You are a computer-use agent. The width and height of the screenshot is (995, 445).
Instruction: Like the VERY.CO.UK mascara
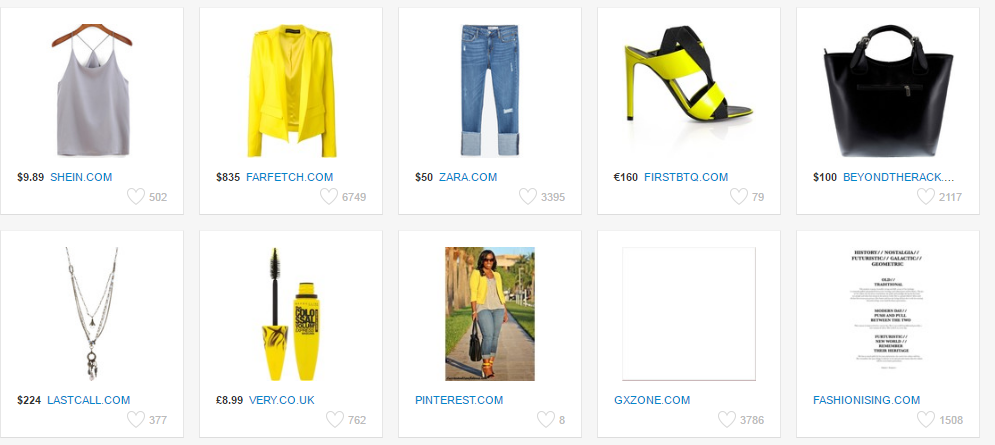coord(335,419)
